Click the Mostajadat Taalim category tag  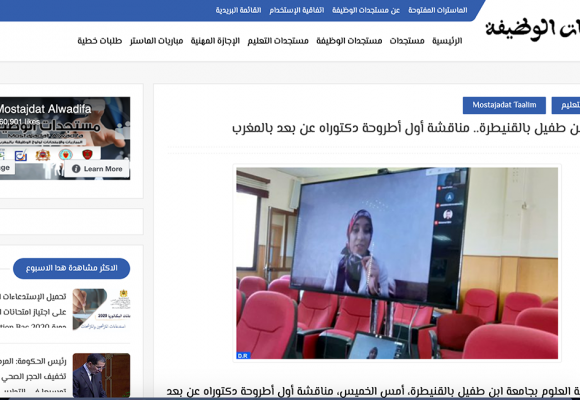click(x=504, y=105)
